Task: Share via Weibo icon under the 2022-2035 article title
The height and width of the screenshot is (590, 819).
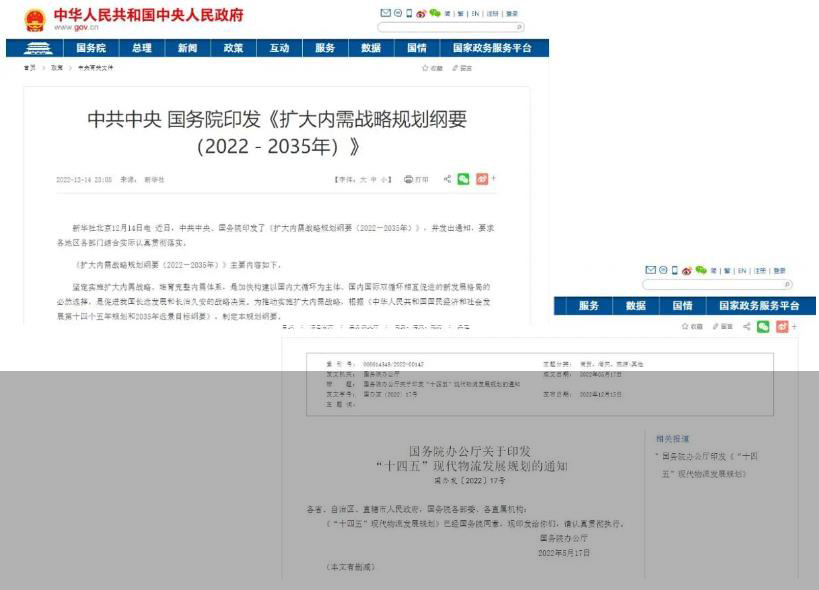Action: pyautogui.click(x=482, y=179)
